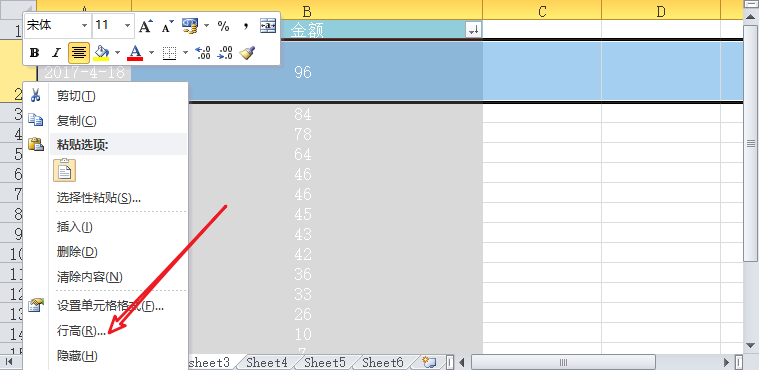Switch to the Sheet5 tab
The image size is (759, 370).
[325, 362]
